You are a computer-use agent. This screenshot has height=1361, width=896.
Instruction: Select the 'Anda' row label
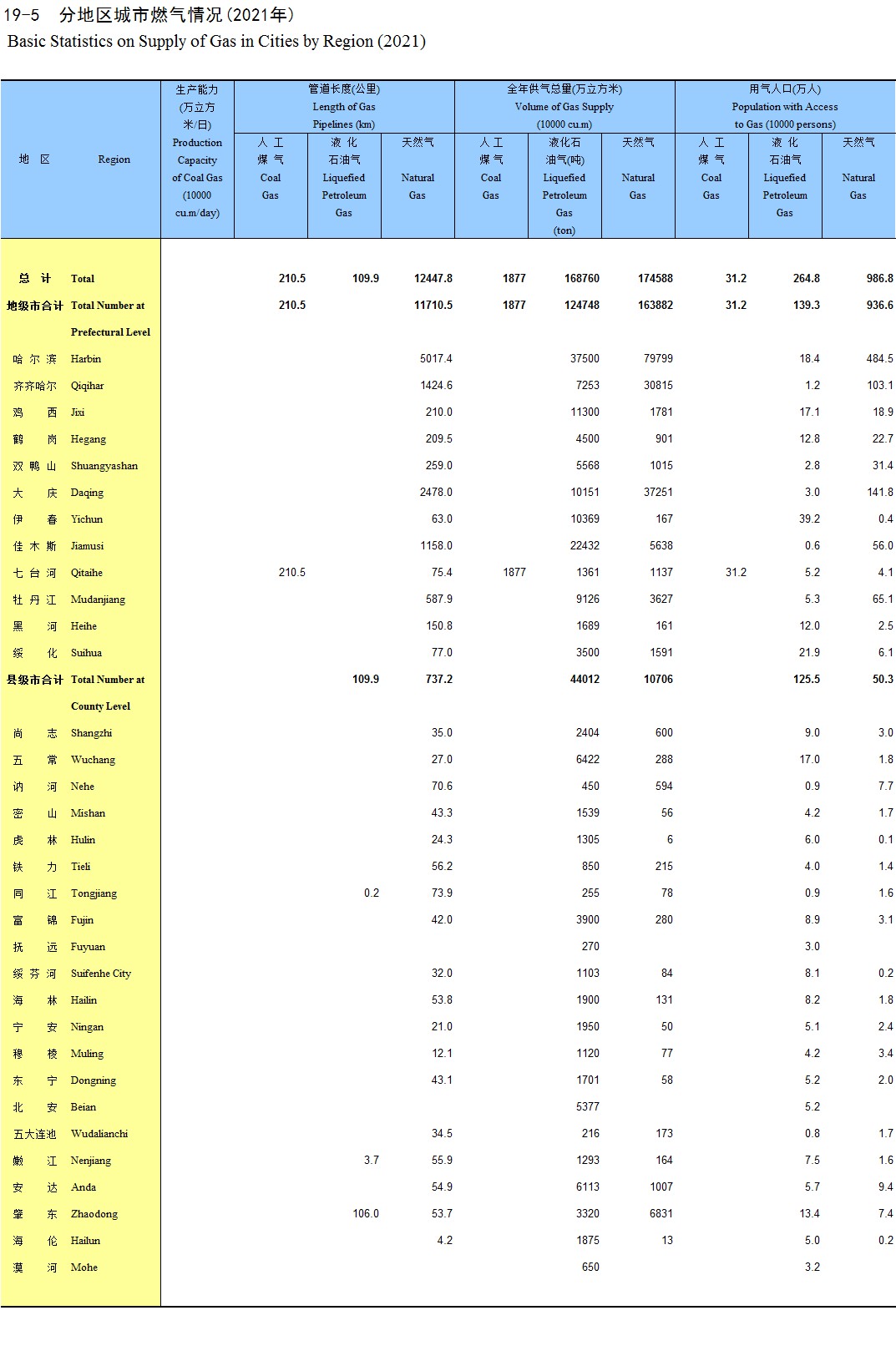(84, 1187)
